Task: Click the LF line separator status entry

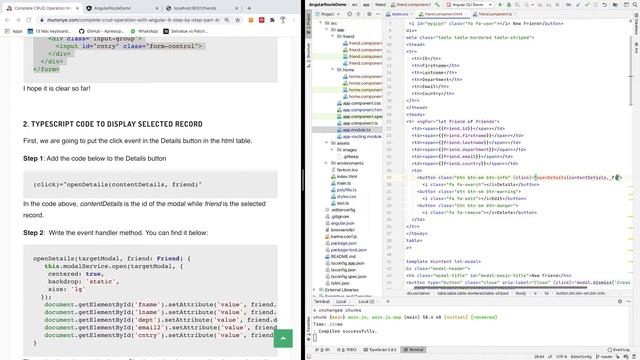Action: [x=549, y=357]
